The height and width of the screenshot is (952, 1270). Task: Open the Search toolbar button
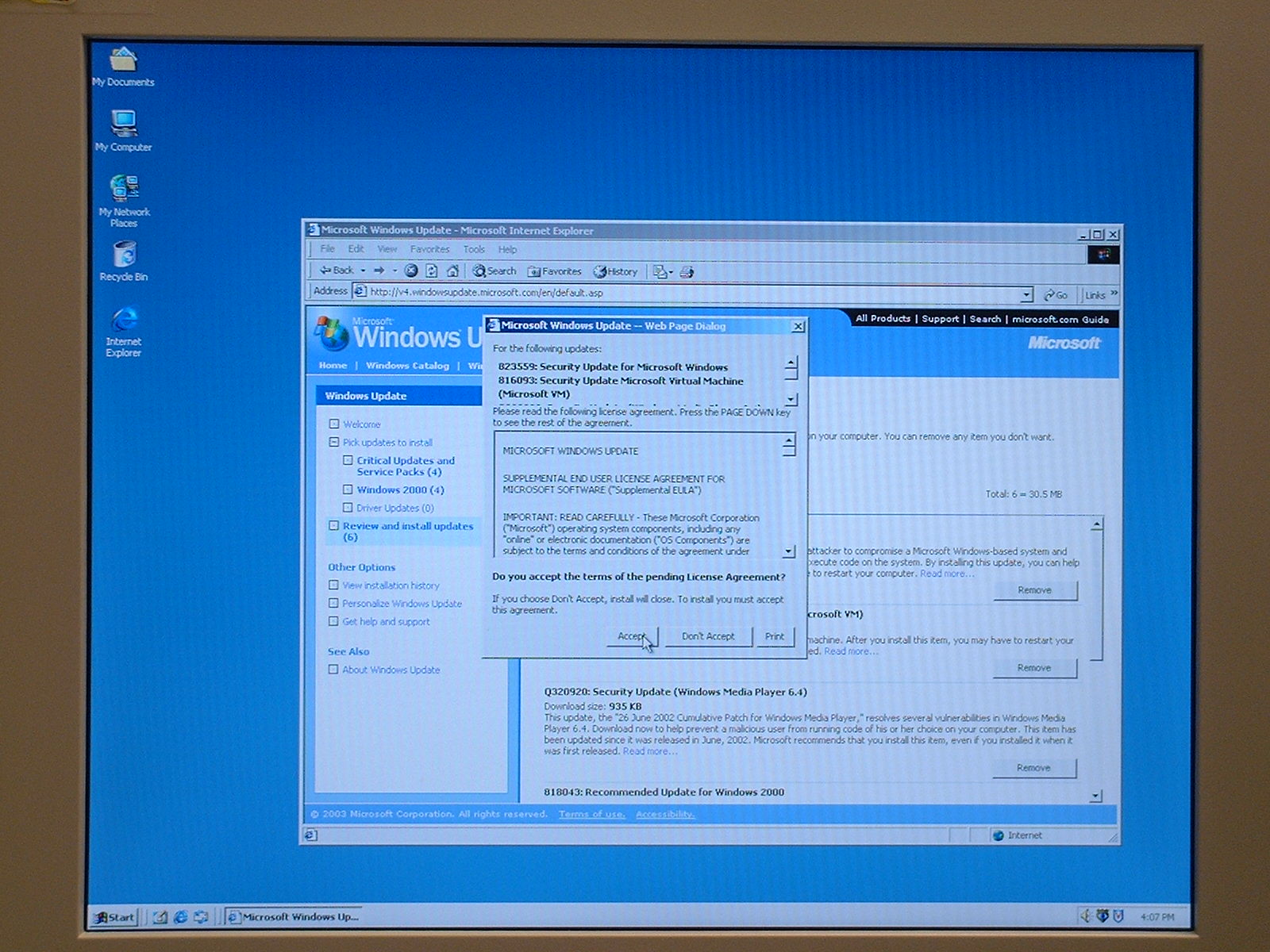coord(495,271)
